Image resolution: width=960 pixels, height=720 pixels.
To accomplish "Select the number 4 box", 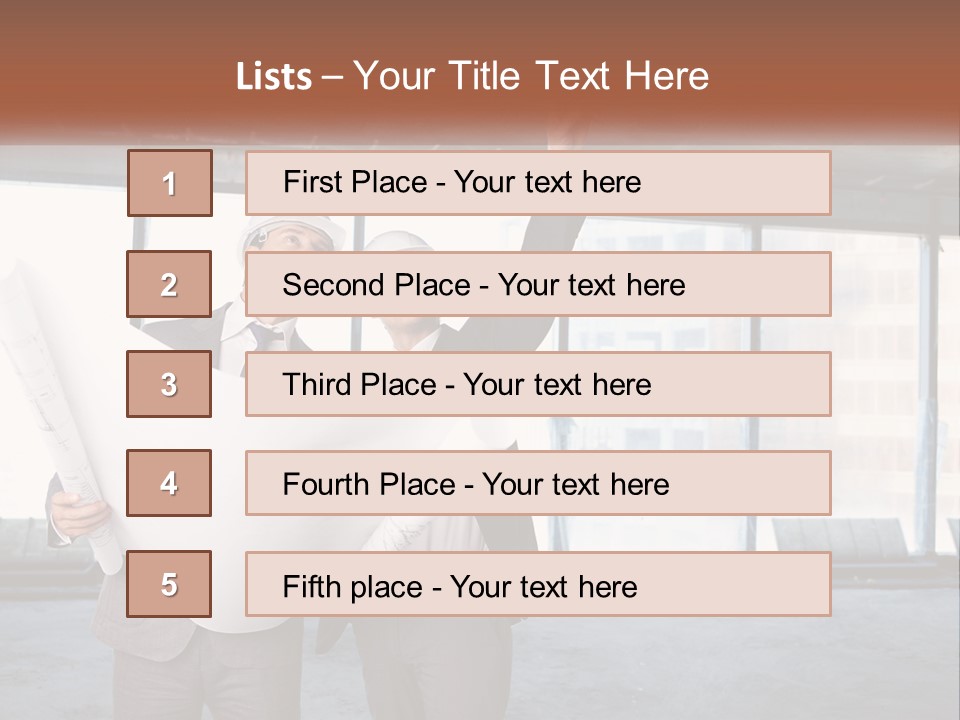I will pos(169,483).
